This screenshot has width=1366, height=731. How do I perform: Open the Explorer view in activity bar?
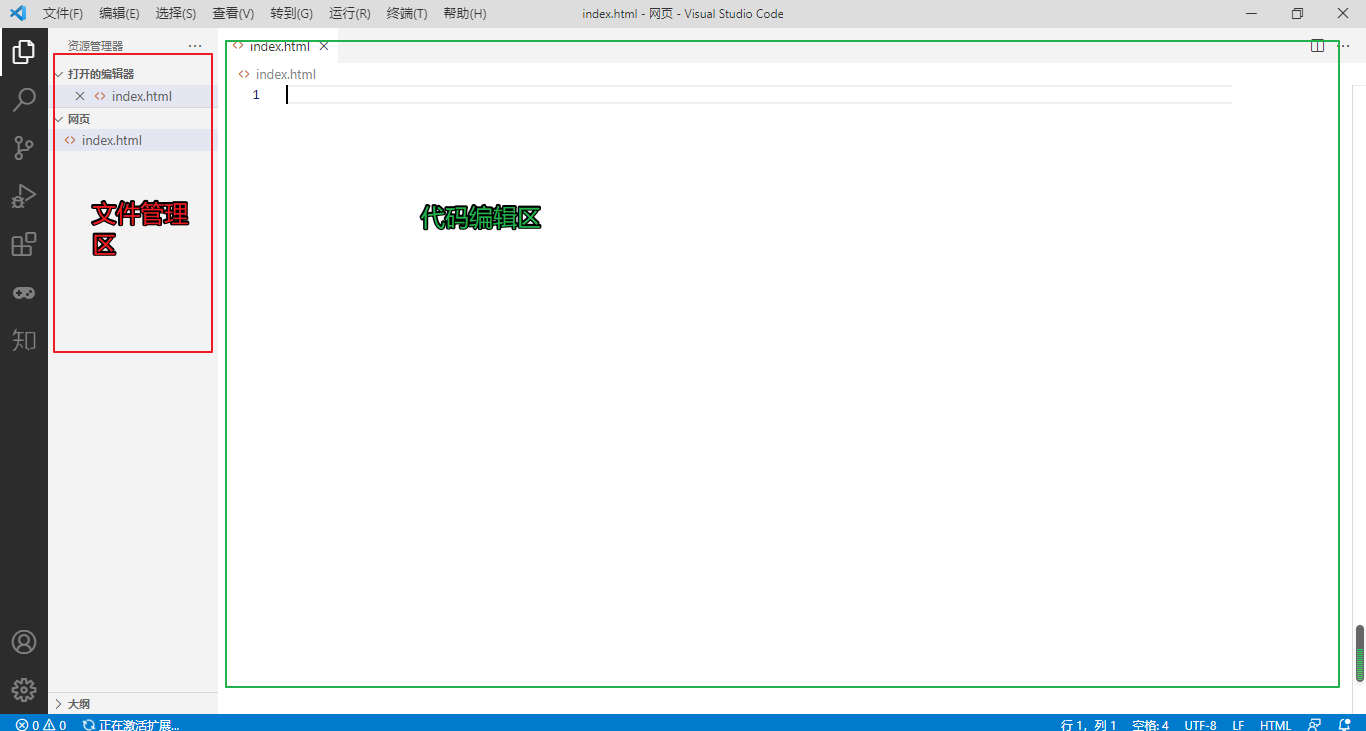[24, 52]
